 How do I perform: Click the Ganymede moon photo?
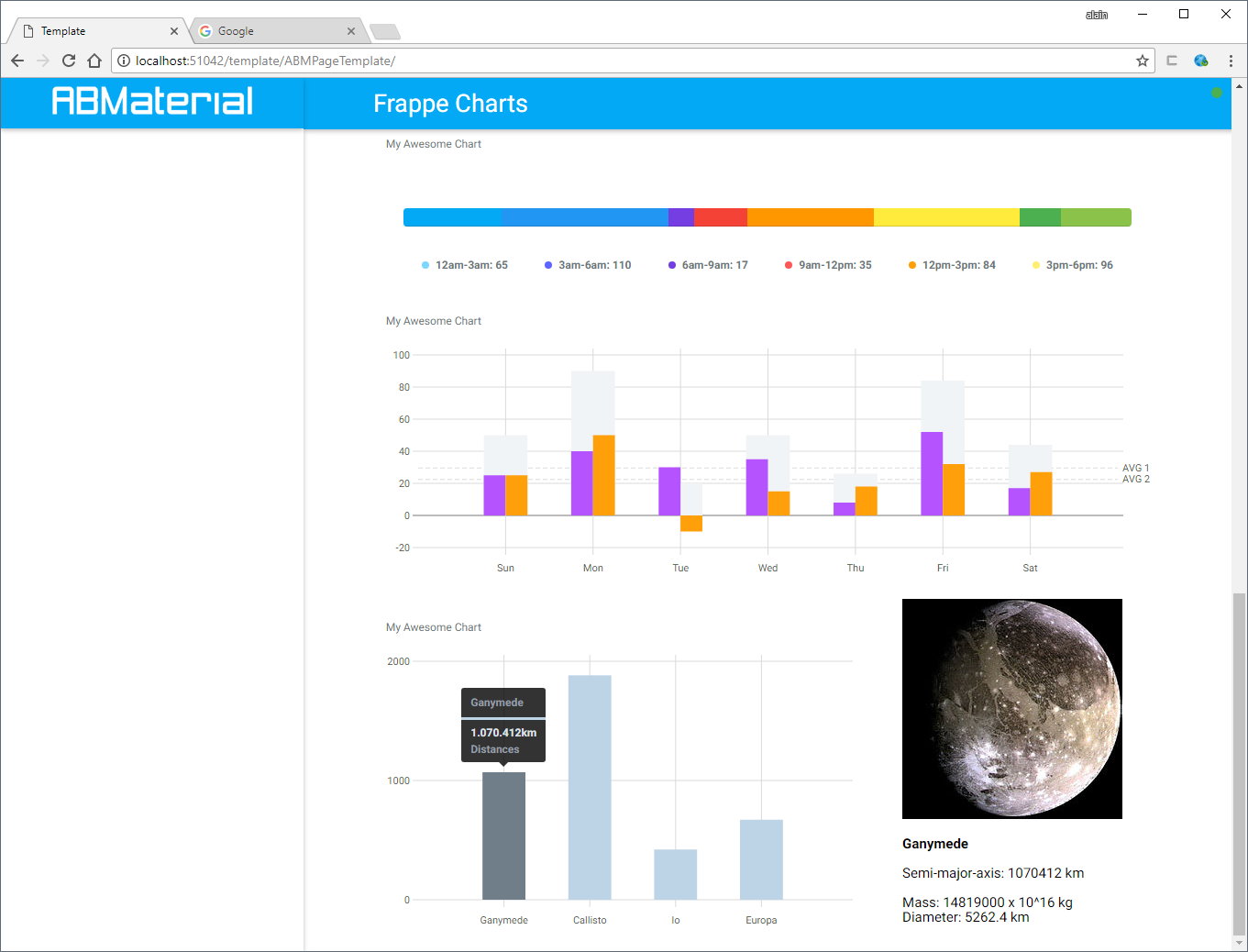click(x=1012, y=709)
